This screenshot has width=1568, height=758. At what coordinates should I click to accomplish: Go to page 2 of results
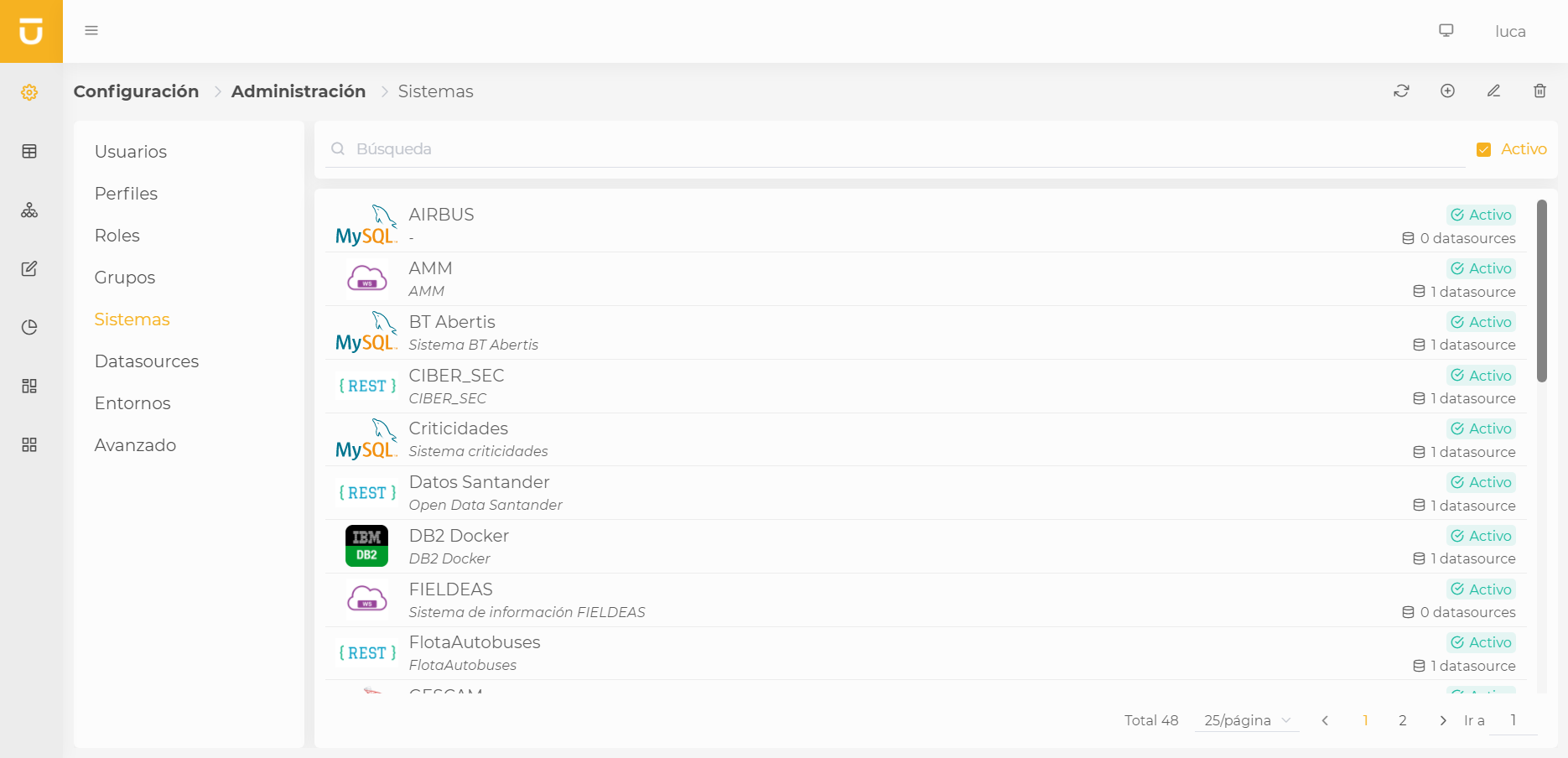coord(1403,720)
